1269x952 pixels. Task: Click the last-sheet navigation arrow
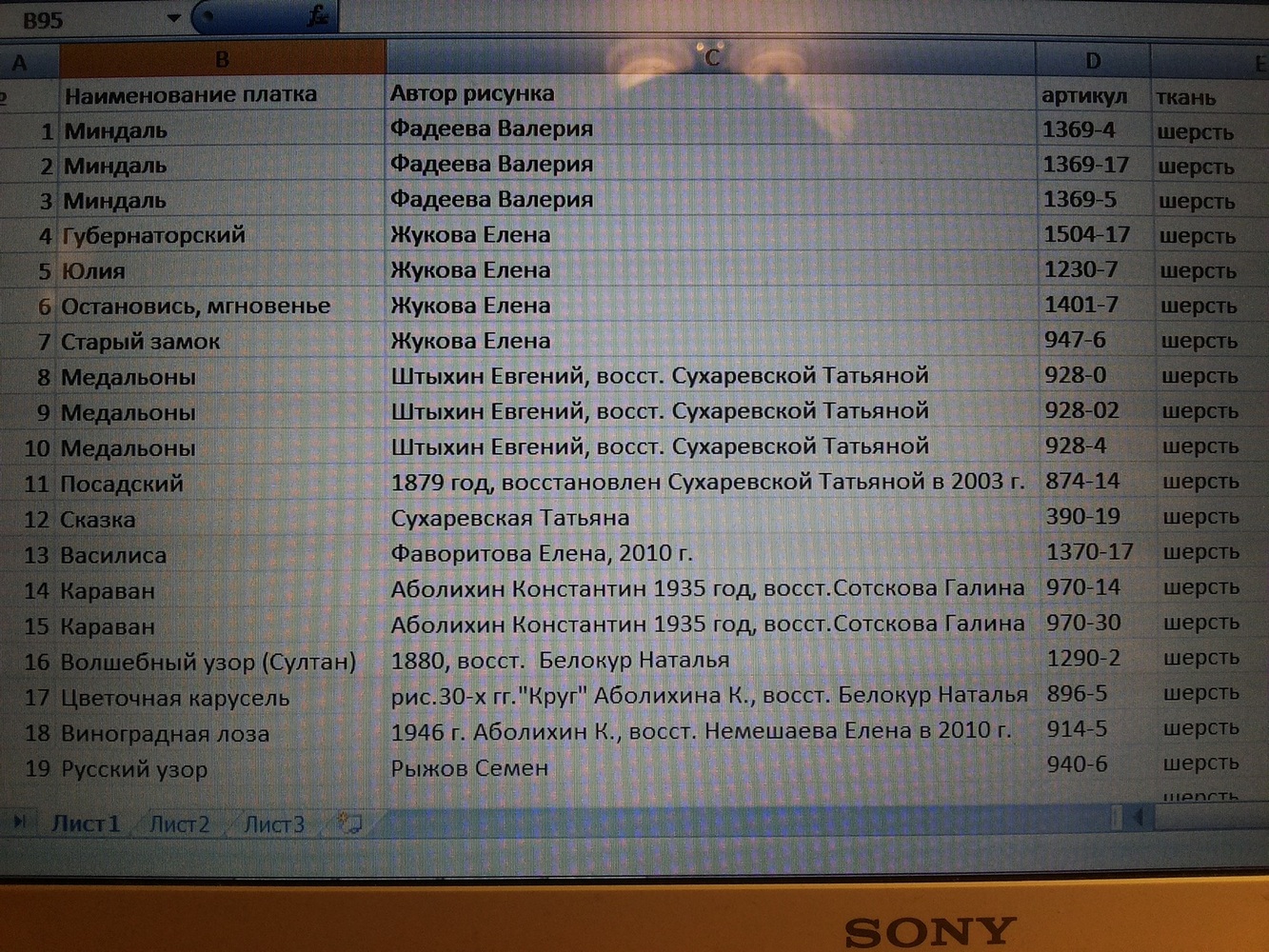(x=19, y=822)
